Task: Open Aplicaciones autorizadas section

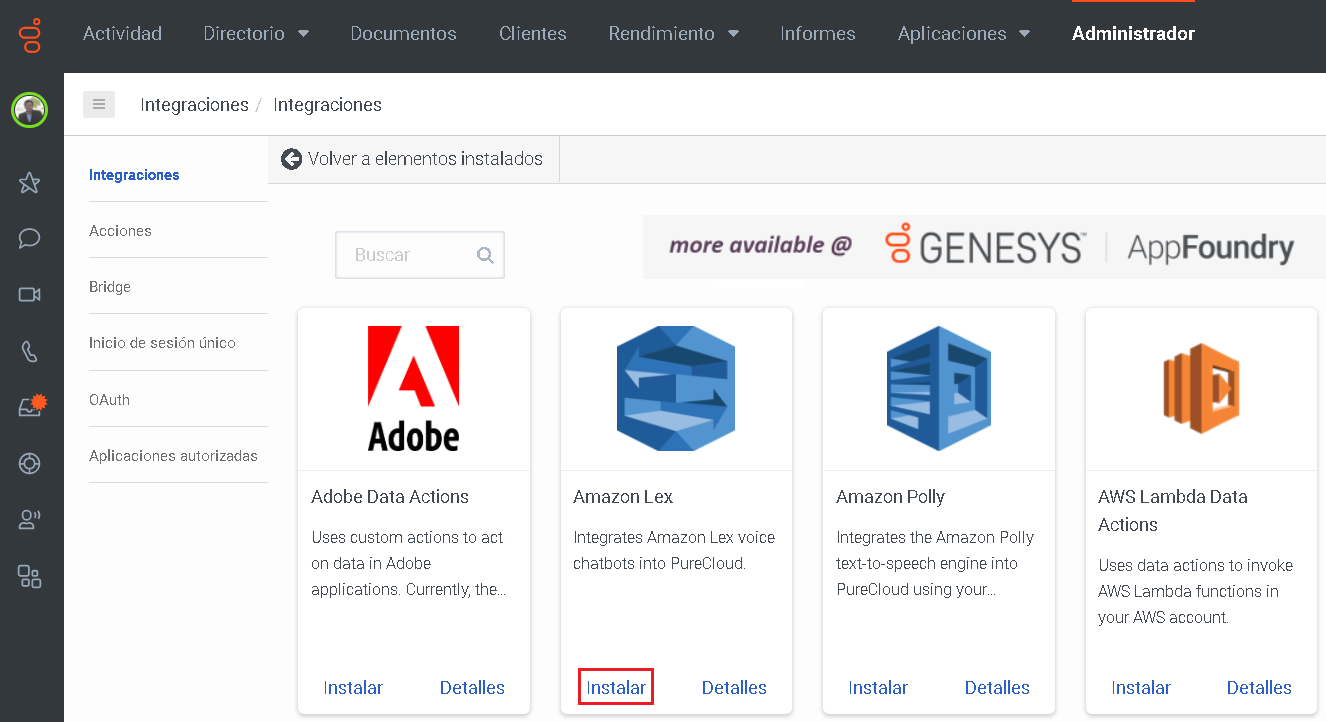Action: (173, 456)
